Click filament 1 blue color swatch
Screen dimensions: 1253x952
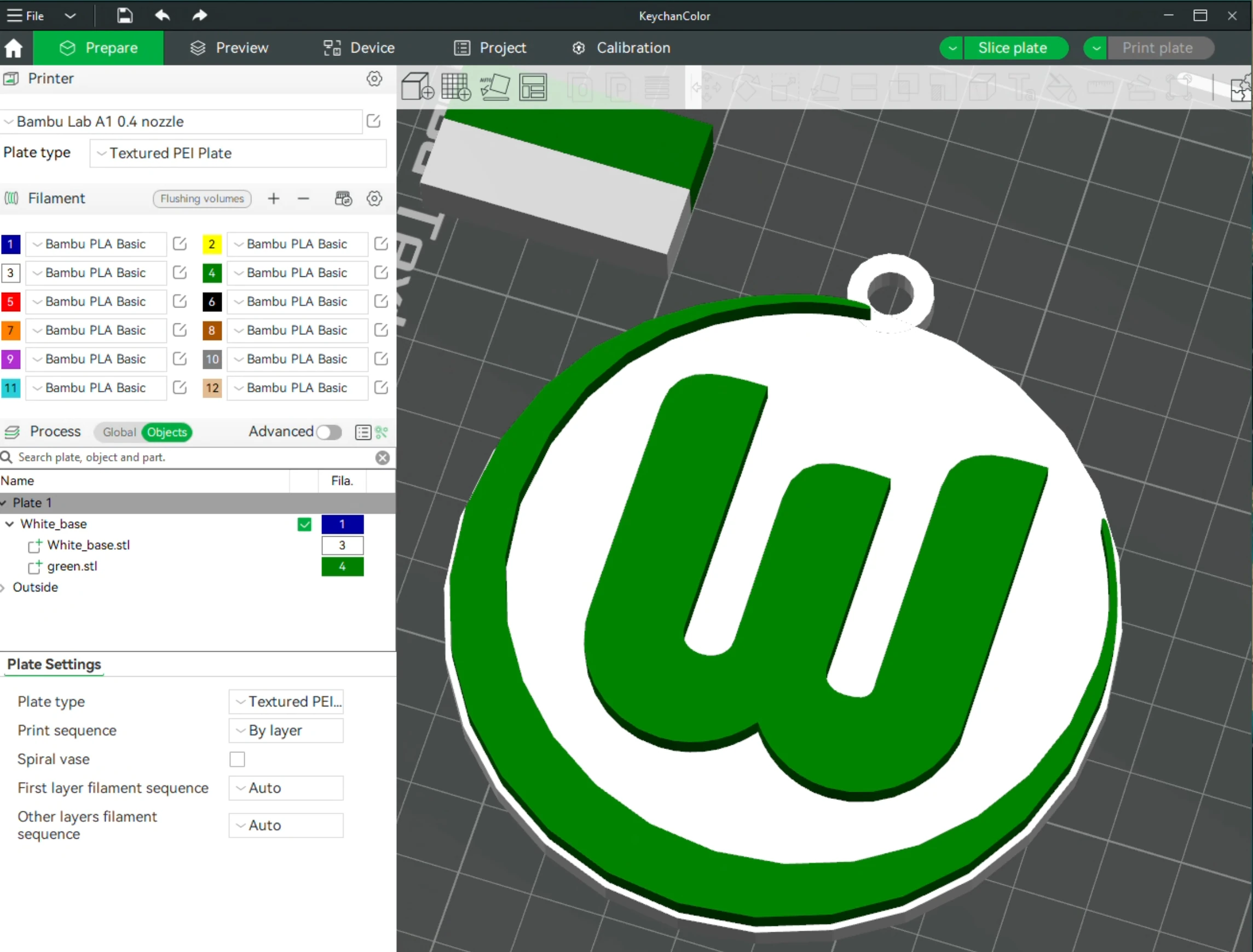click(x=11, y=243)
